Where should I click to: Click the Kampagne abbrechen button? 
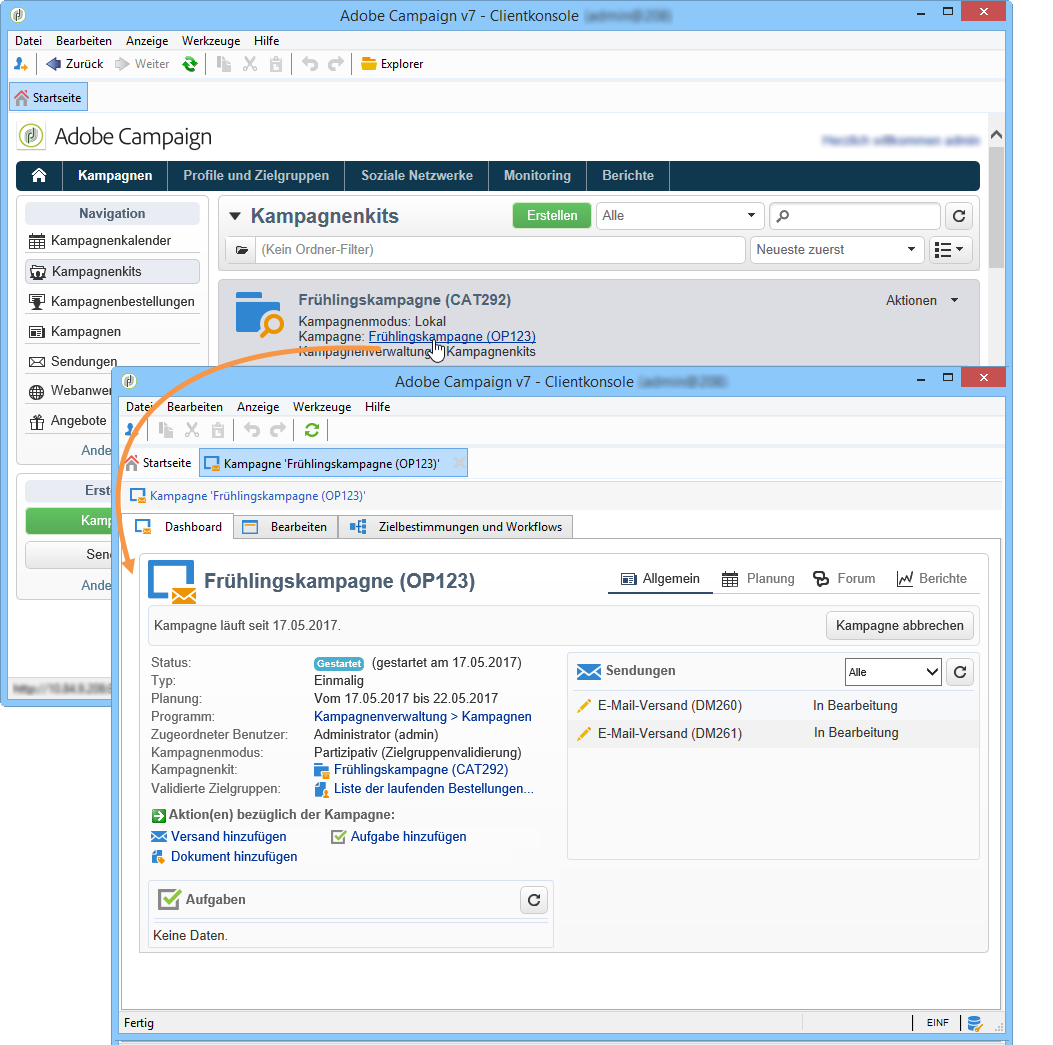(x=899, y=625)
